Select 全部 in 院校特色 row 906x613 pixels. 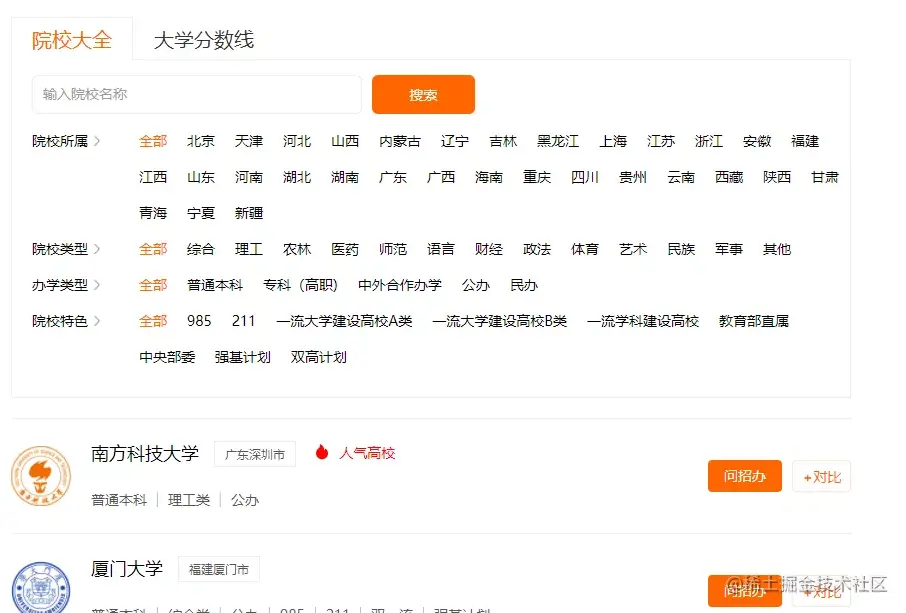[153, 321]
